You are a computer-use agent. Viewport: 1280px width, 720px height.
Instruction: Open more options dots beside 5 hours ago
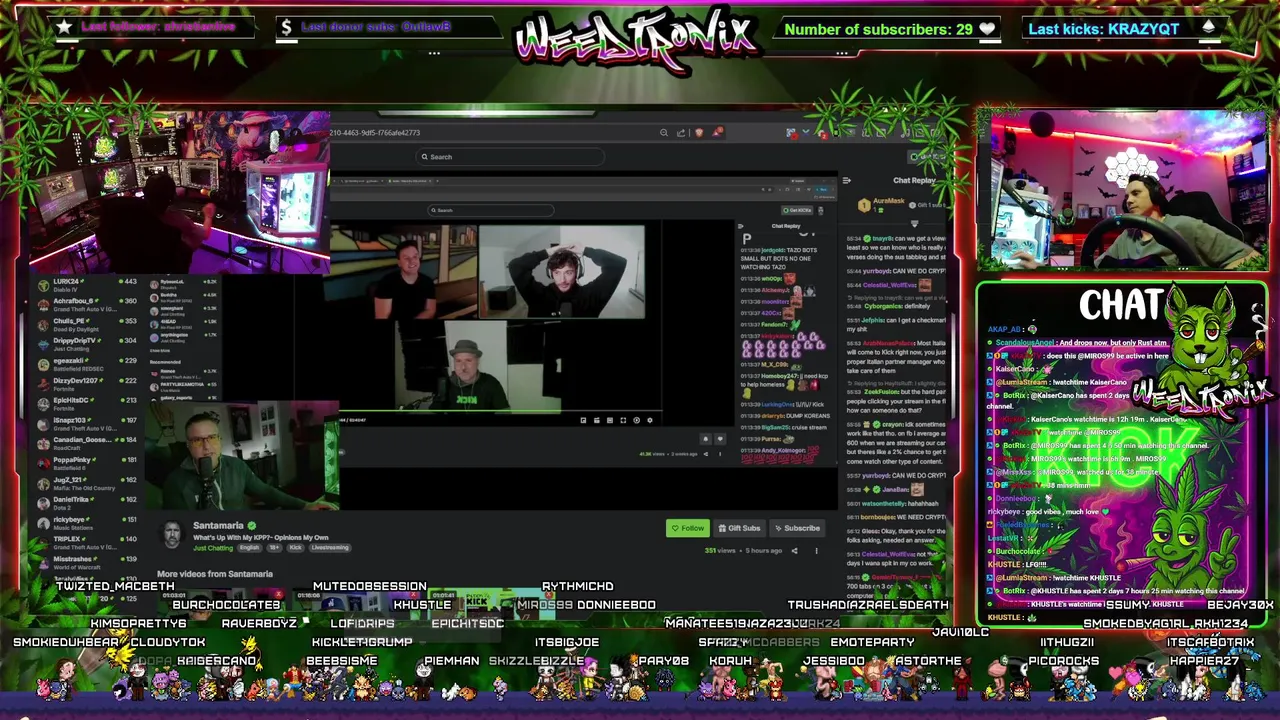click(816, 551)
